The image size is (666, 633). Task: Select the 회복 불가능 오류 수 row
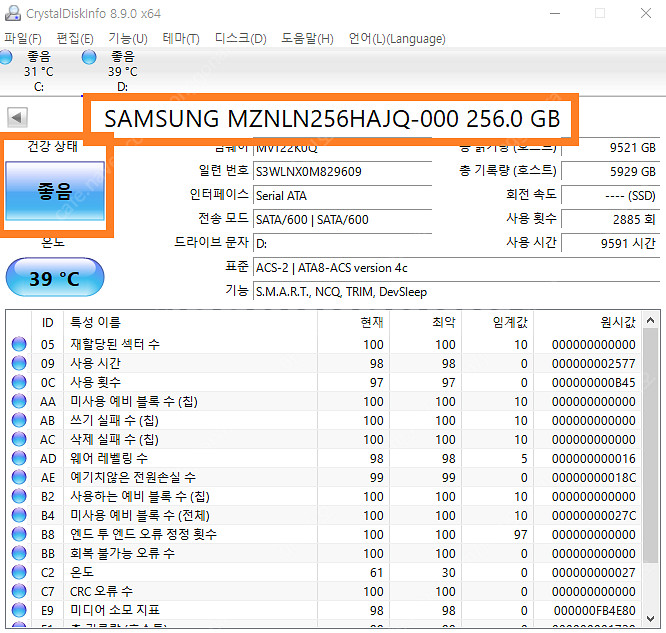pos(324,553)
